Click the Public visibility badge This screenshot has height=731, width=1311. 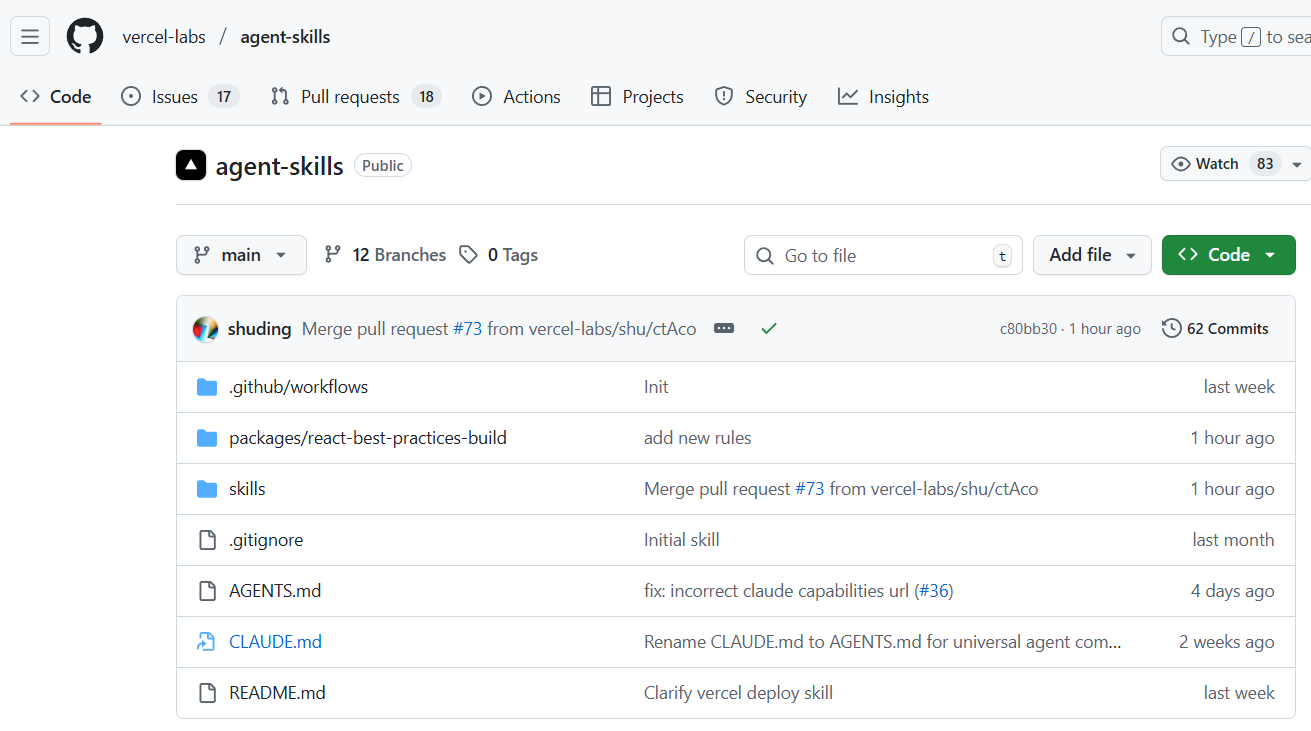click(383, 166)
